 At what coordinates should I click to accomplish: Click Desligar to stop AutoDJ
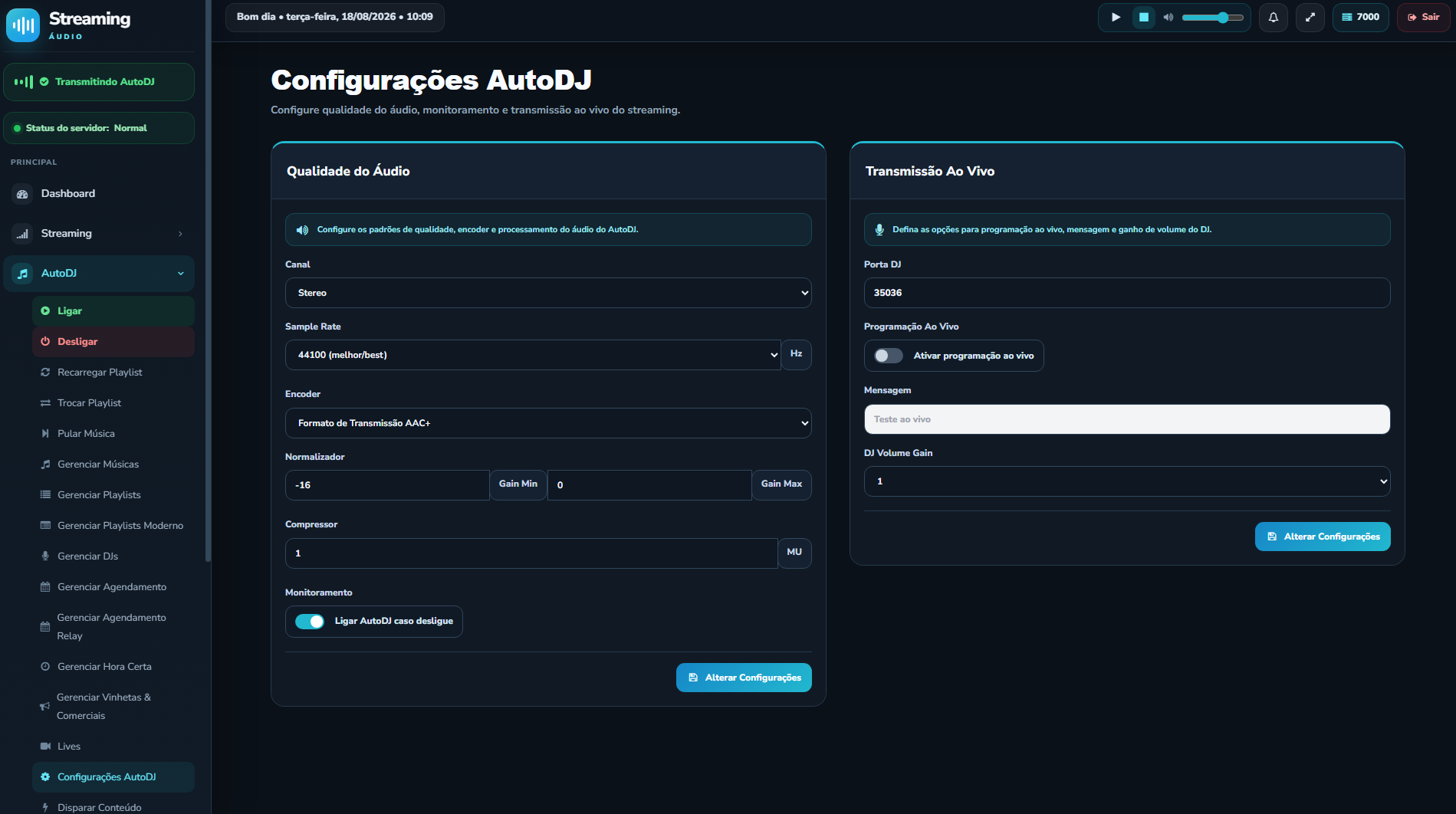pos(113,342)
